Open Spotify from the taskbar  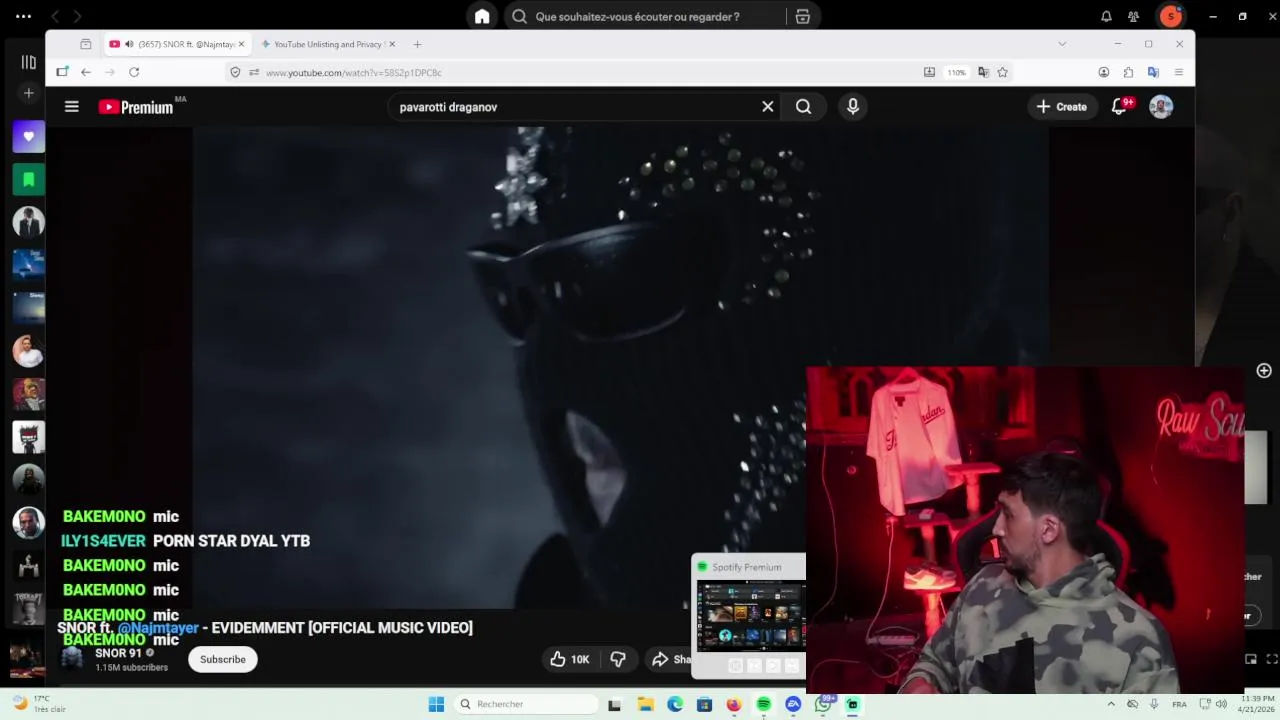tap(763, 704)
